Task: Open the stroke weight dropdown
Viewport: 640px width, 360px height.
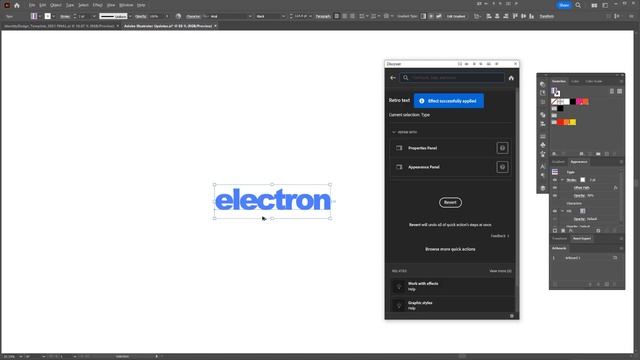Action: click(x=94, y=16)
